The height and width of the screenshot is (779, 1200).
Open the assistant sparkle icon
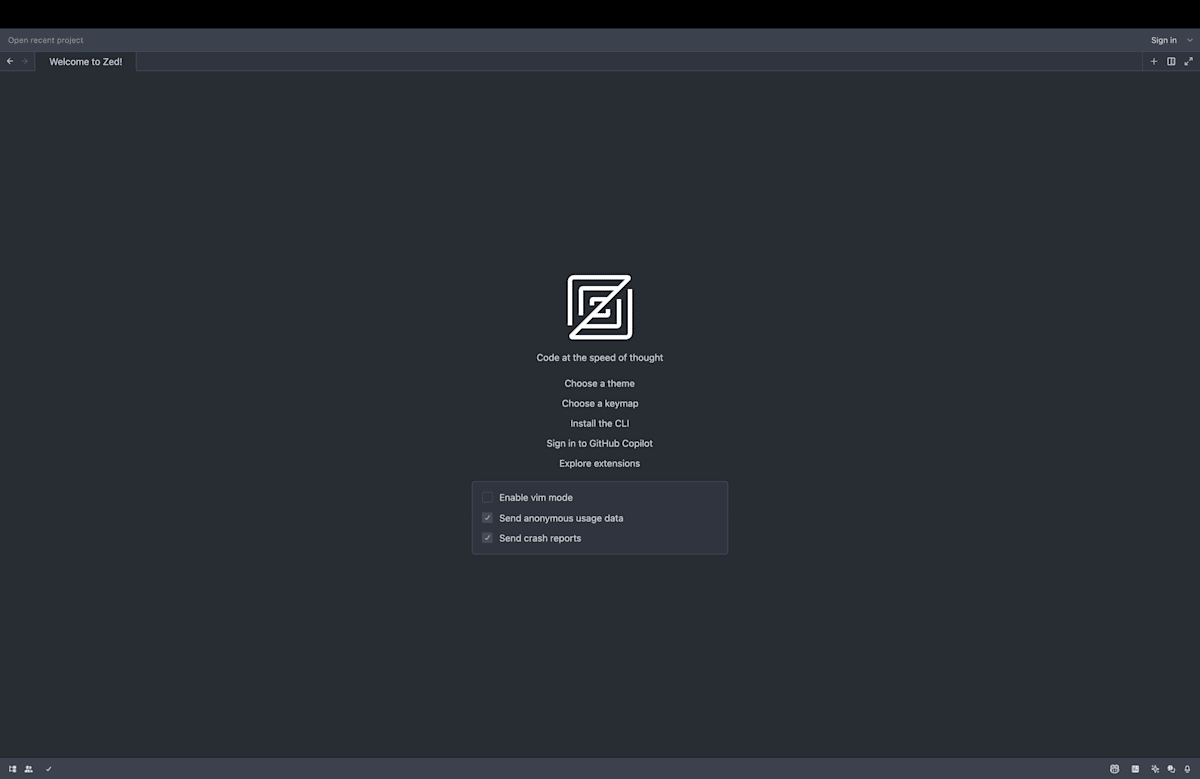point(1155,769)
